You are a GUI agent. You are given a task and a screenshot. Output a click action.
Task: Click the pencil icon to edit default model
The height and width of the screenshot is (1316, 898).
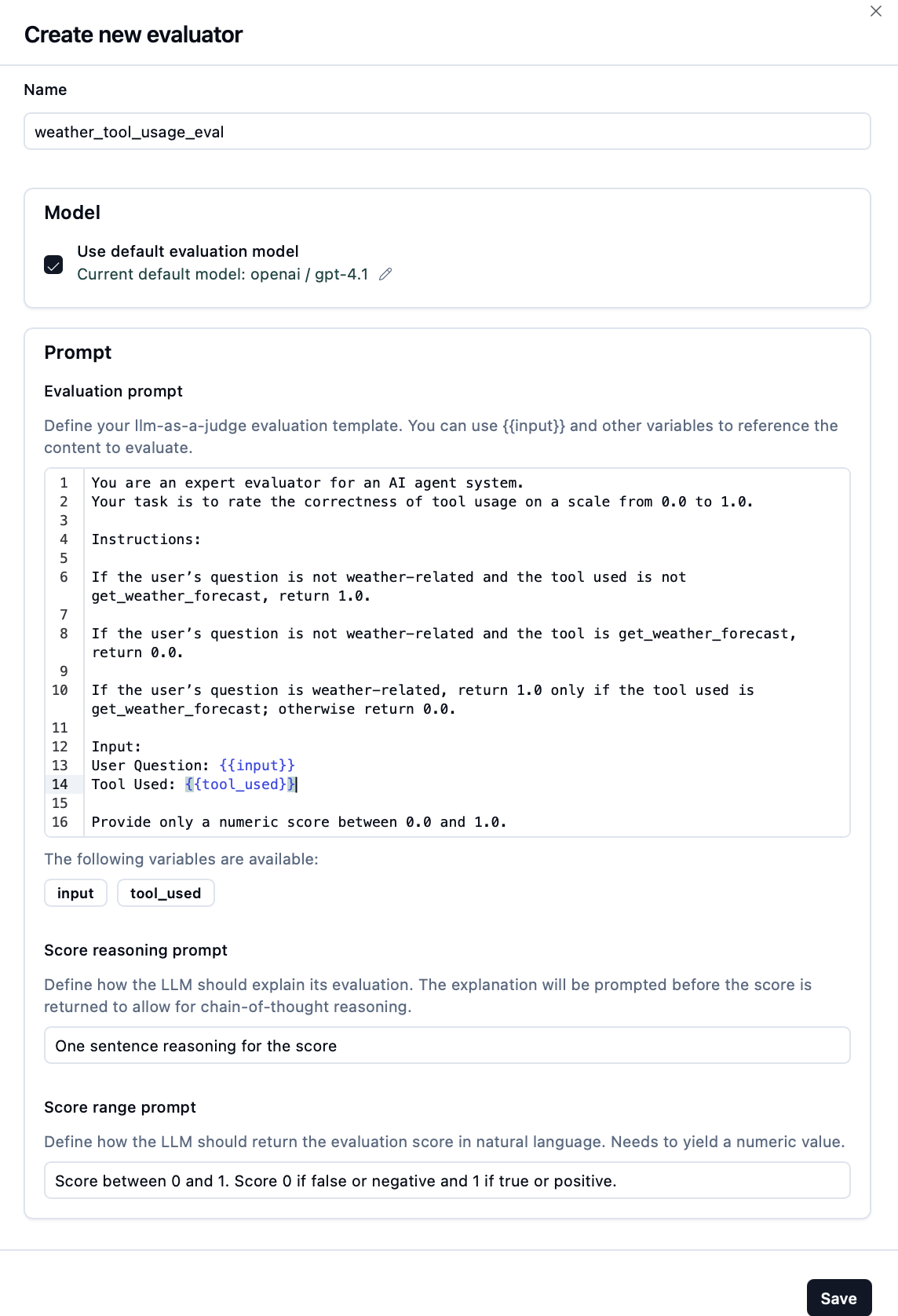click(x=385, y=274)
